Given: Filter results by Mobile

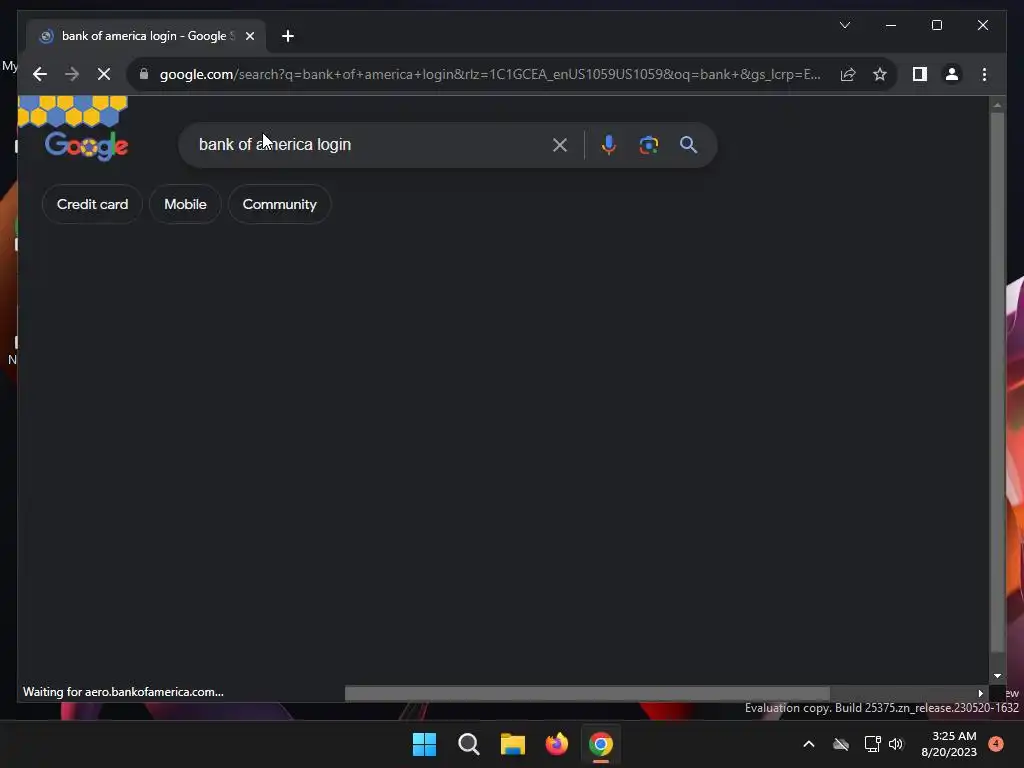Looking at the screenshot, I should click(x=185, y=204).
